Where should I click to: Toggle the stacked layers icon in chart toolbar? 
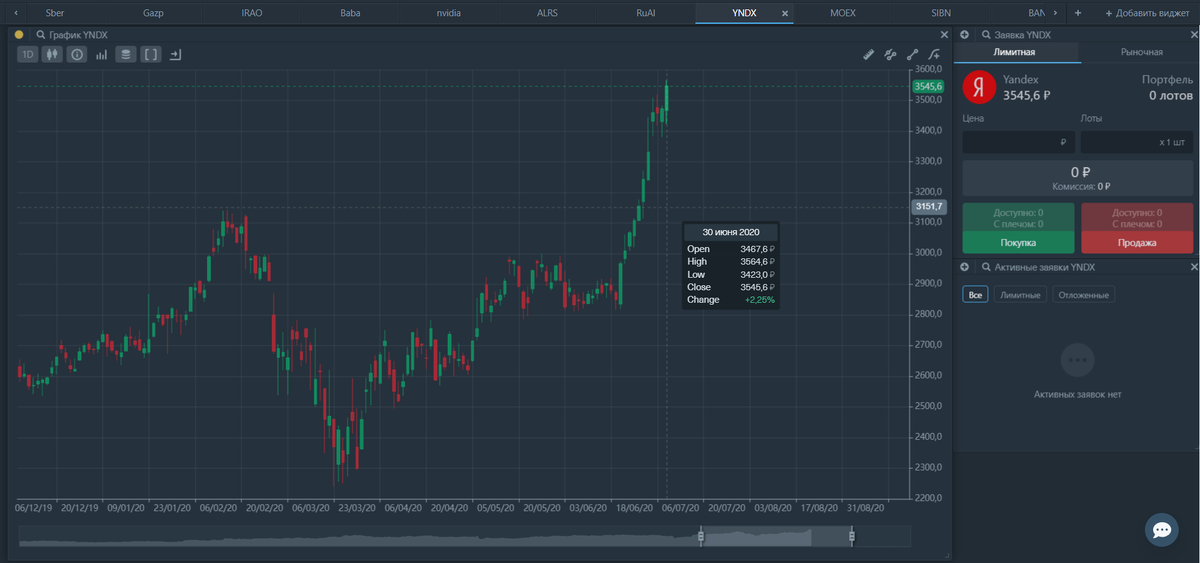[126, 54]
